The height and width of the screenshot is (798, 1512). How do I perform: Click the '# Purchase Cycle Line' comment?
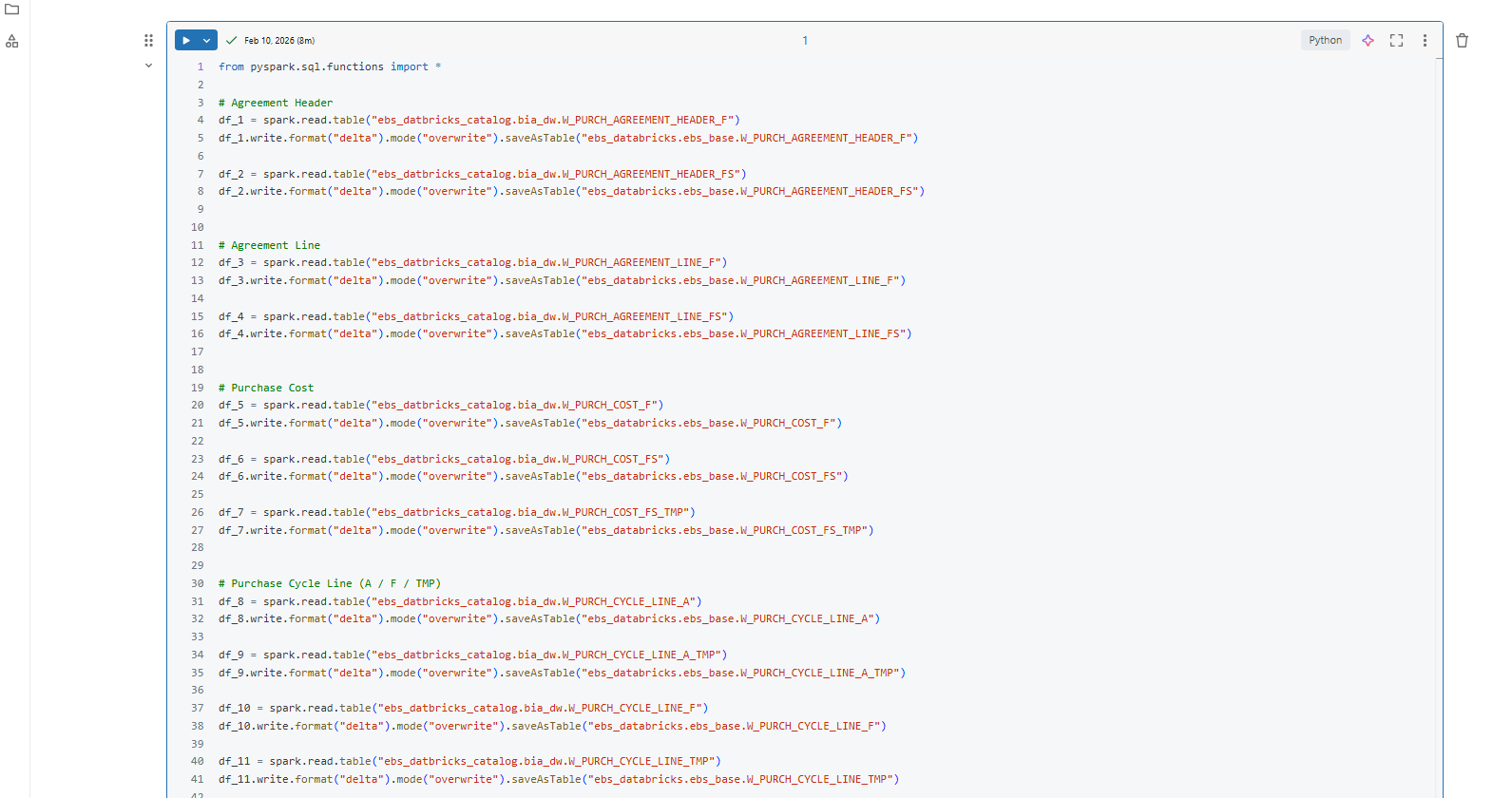pyautogui.click(x=329, y=583)
